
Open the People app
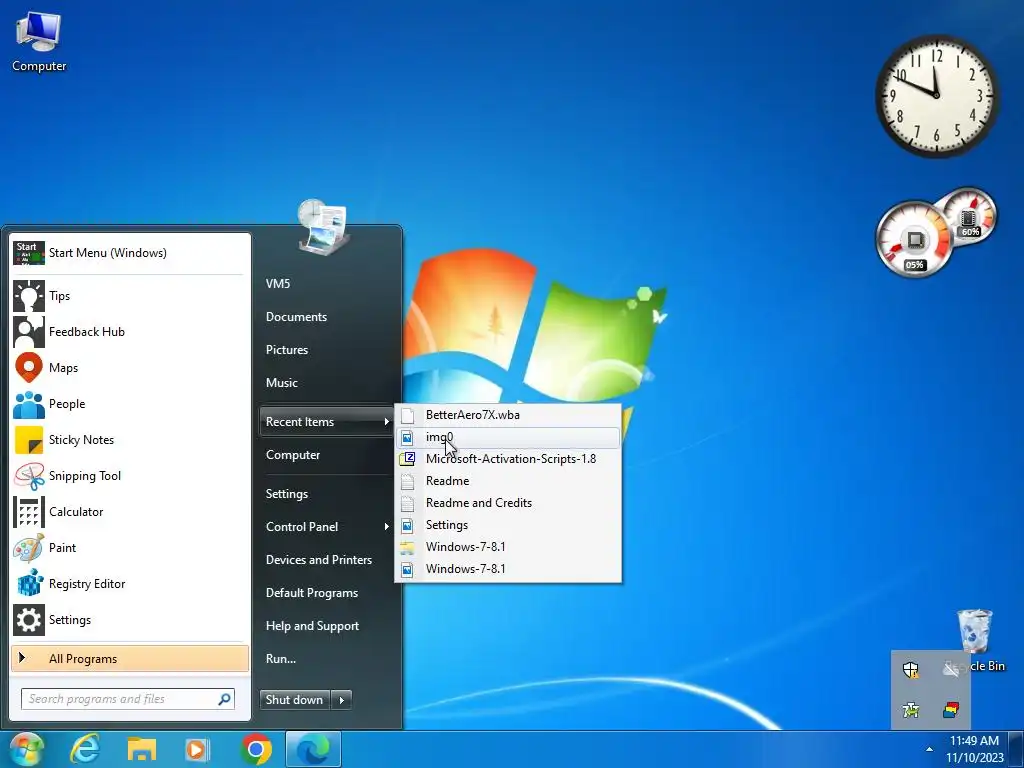click(131, 404)
